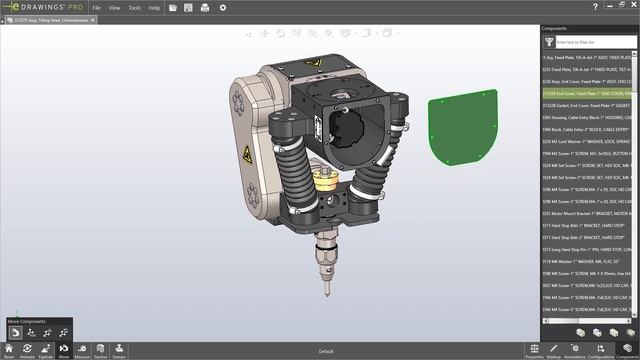
Task: Click the Pan tool in heads-up toolbar
Action: point(264,33)
